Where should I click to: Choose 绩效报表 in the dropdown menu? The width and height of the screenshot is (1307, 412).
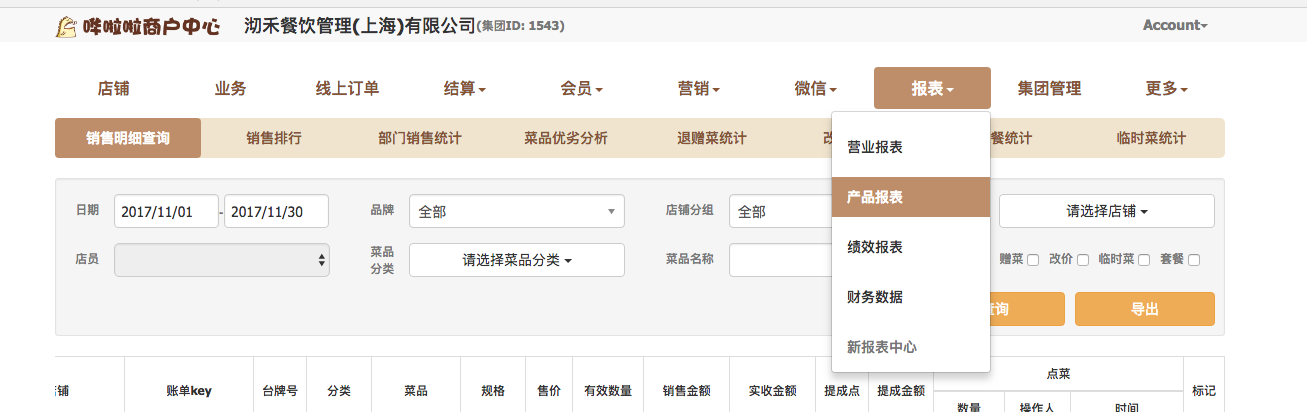click(x=875, y=247)
